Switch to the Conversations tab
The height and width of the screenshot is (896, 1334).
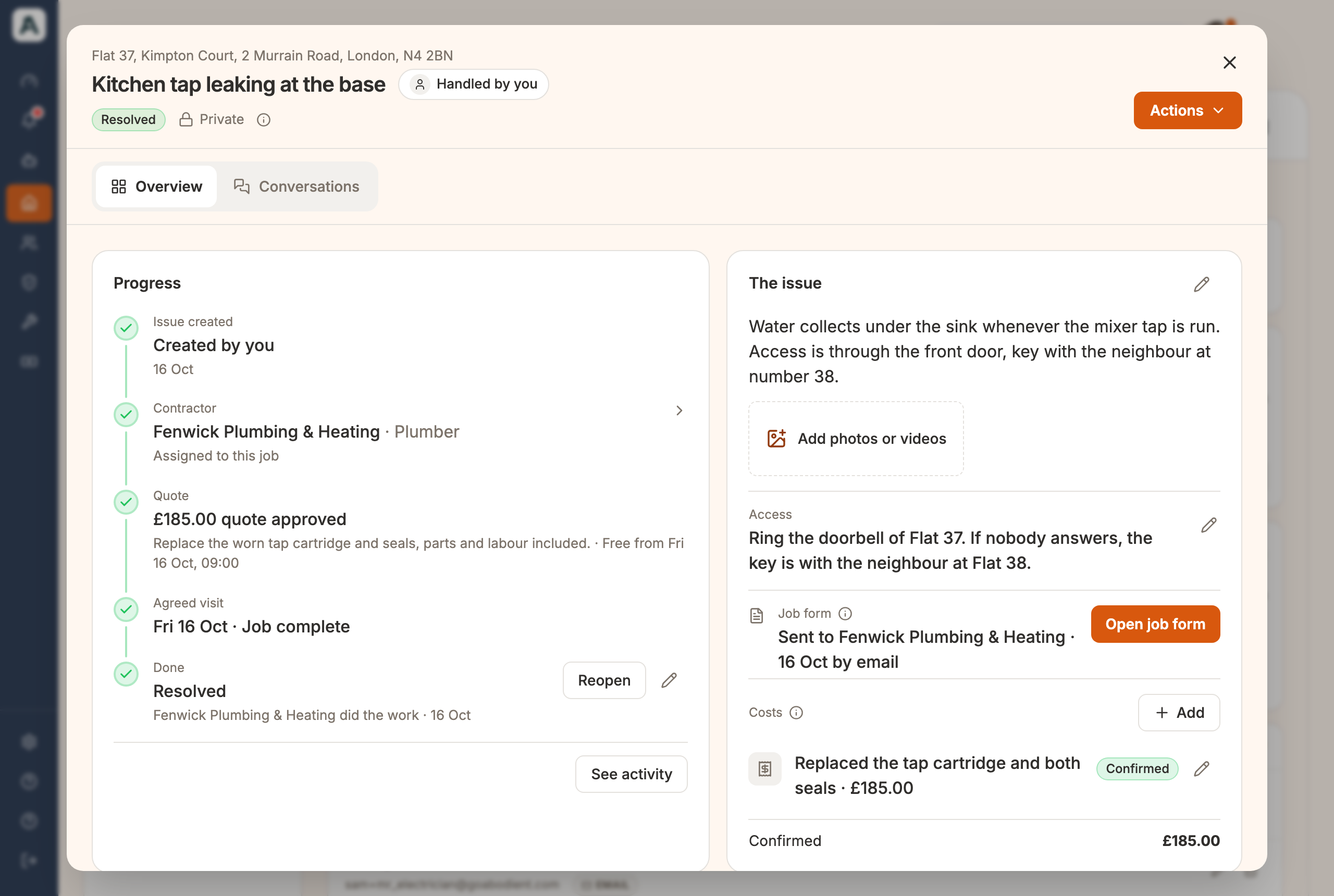click(297, 186)
